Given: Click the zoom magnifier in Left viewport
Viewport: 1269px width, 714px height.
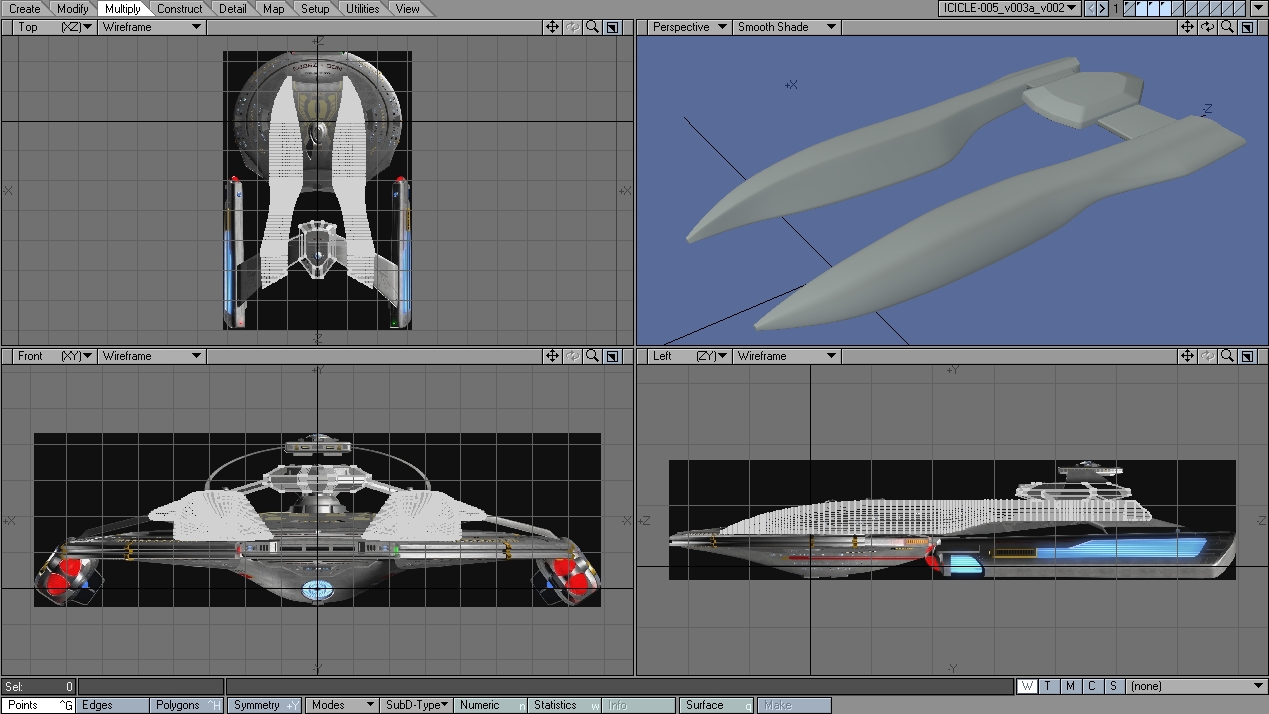Looking at the screenshot, I should pyautogui.click(x=1227, y=356).
